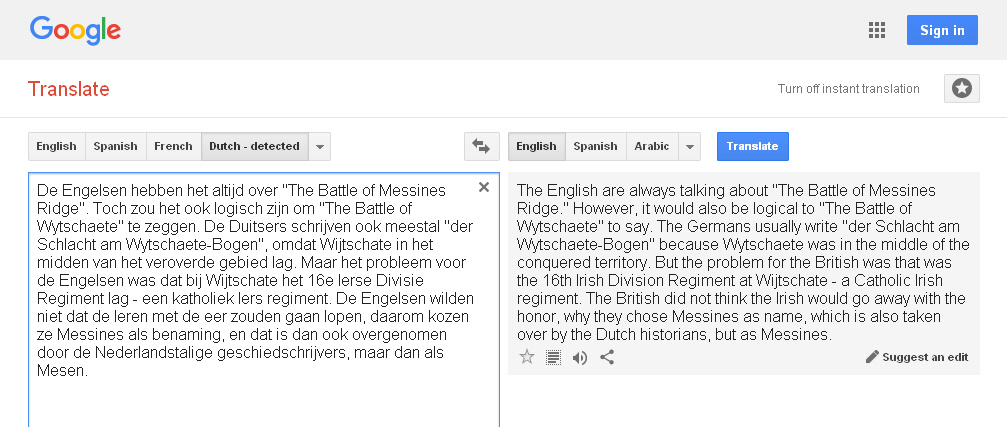Share the translation
This screenshot has height=427, width=1007.
[x=607, y=357]
